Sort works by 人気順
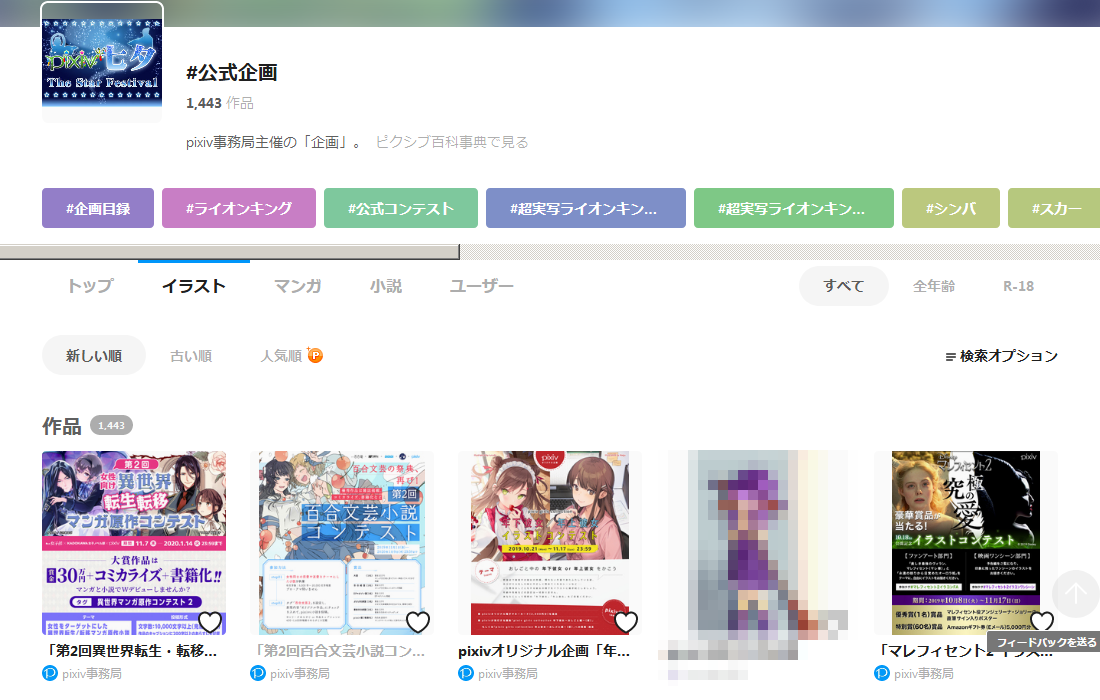 (281, 356)
